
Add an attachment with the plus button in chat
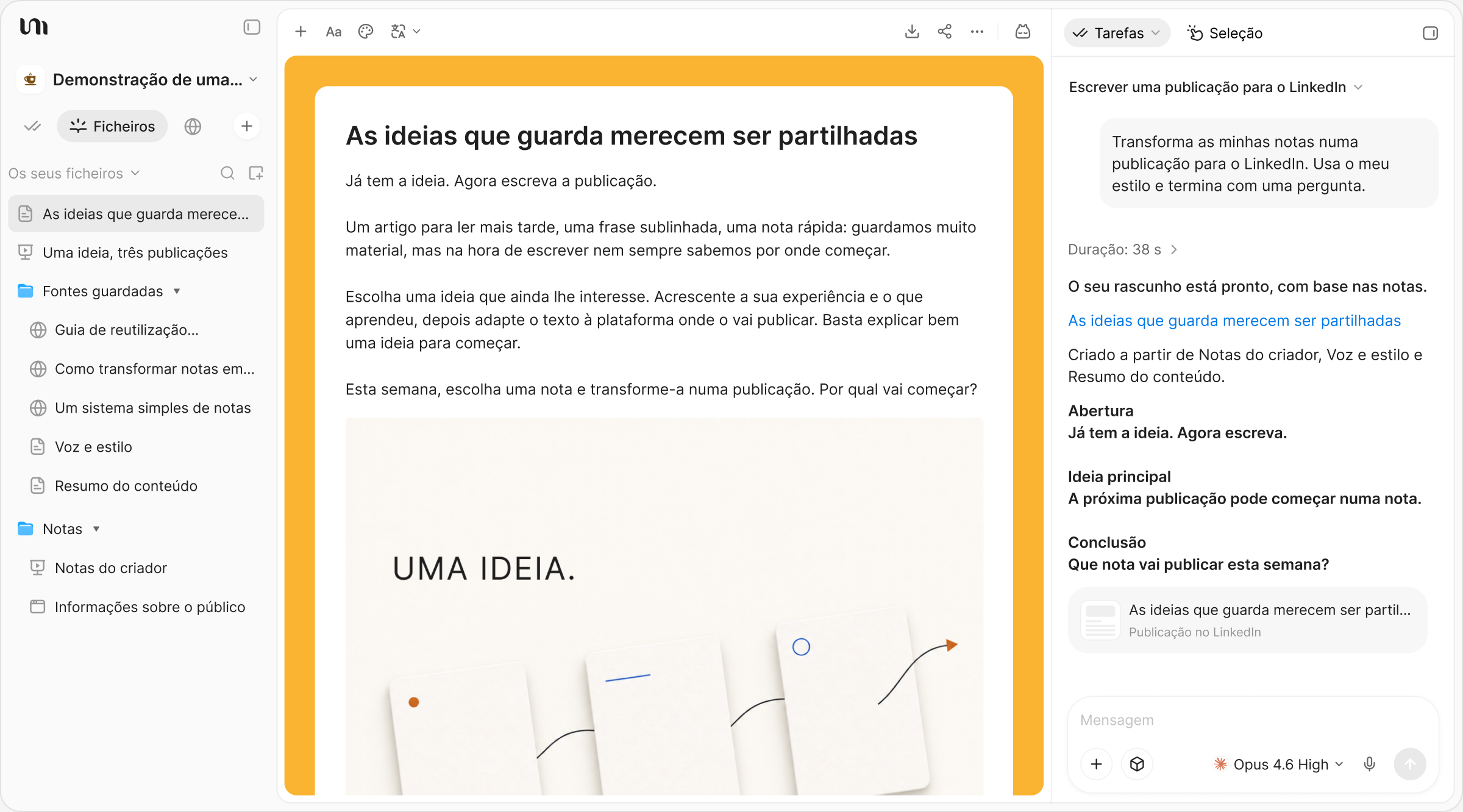point(1097,764)
